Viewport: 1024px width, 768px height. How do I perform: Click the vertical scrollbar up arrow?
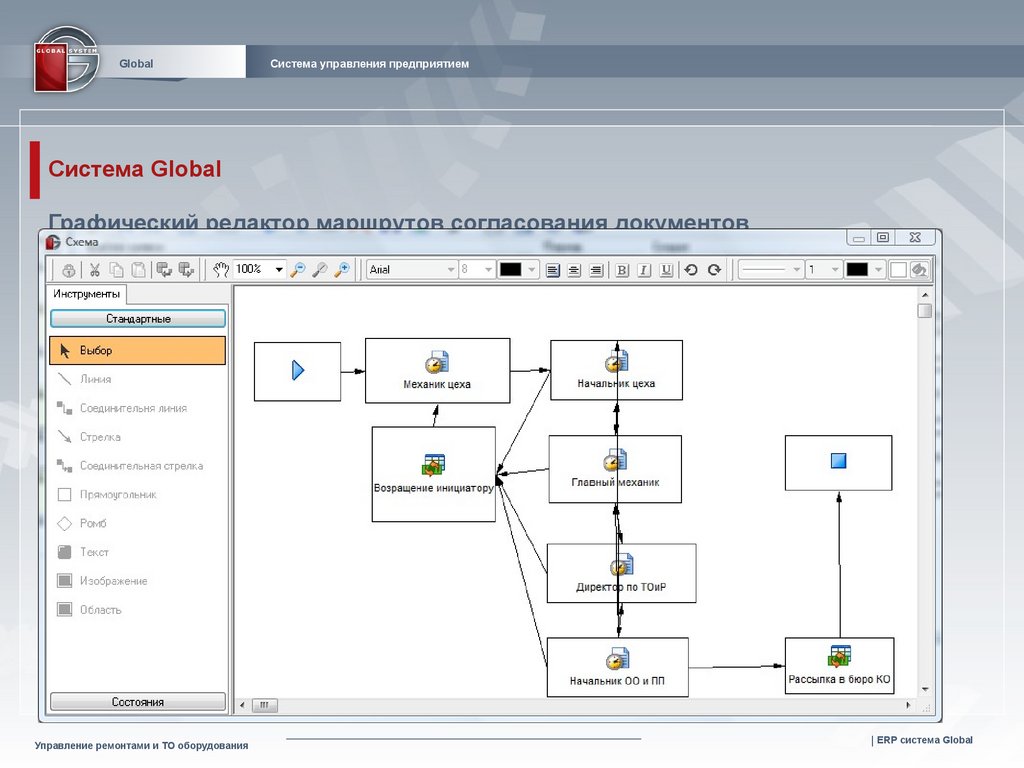pos(925,295)
